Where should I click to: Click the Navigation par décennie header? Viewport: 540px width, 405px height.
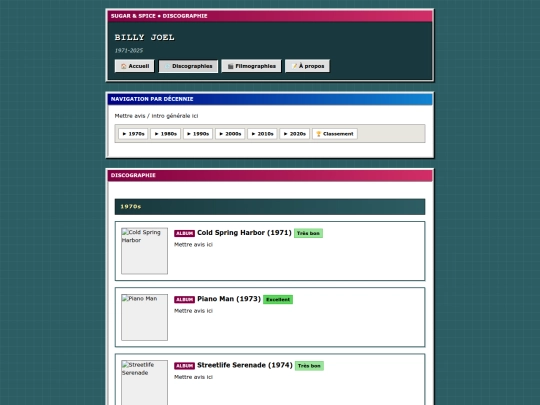pyautogui.click(x=270, y=99)
